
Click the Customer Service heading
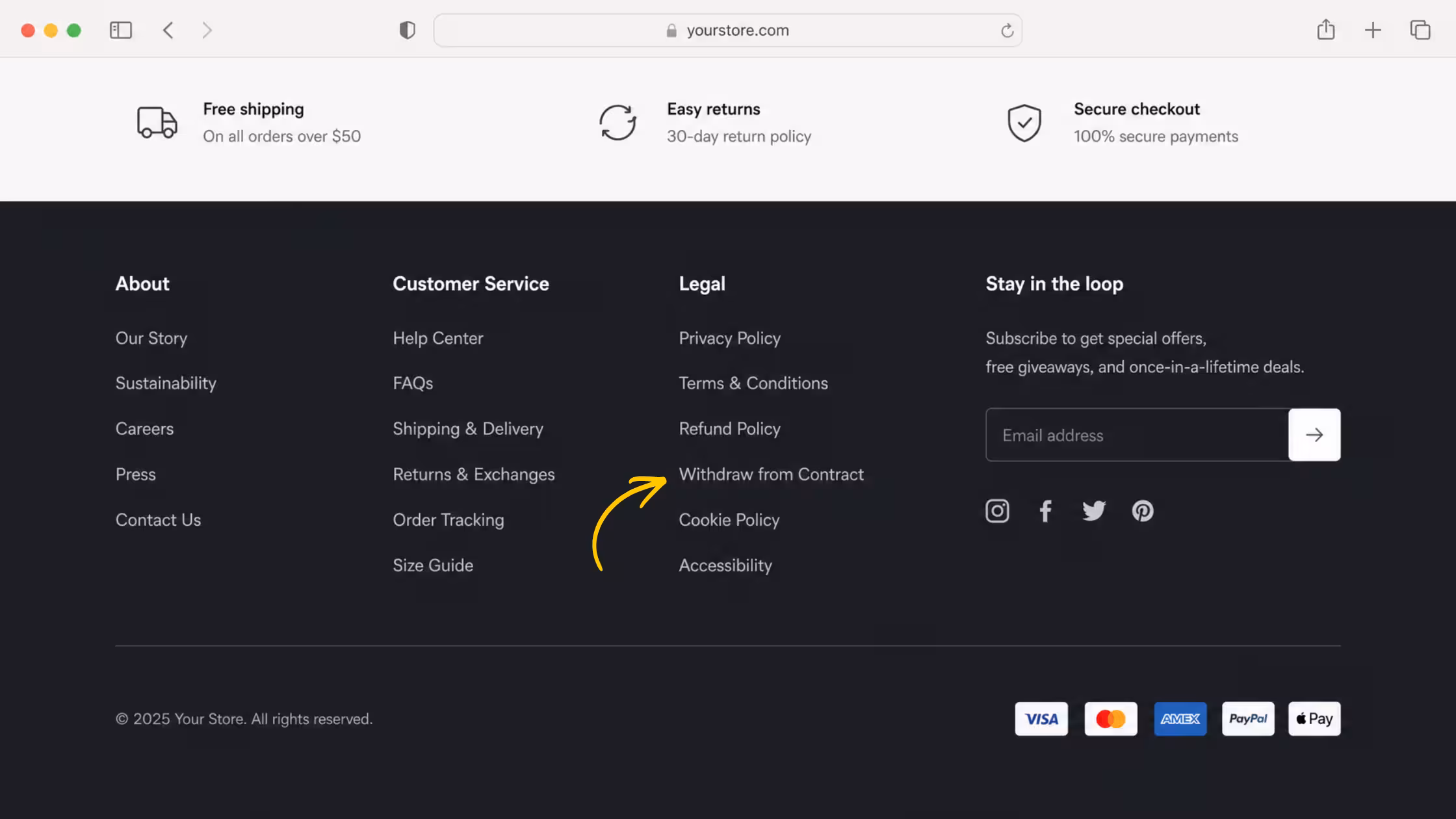pos(471,283)
